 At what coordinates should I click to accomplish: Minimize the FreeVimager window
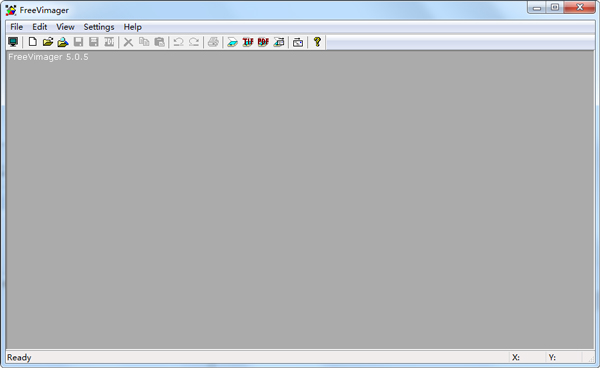coord(537,8)
